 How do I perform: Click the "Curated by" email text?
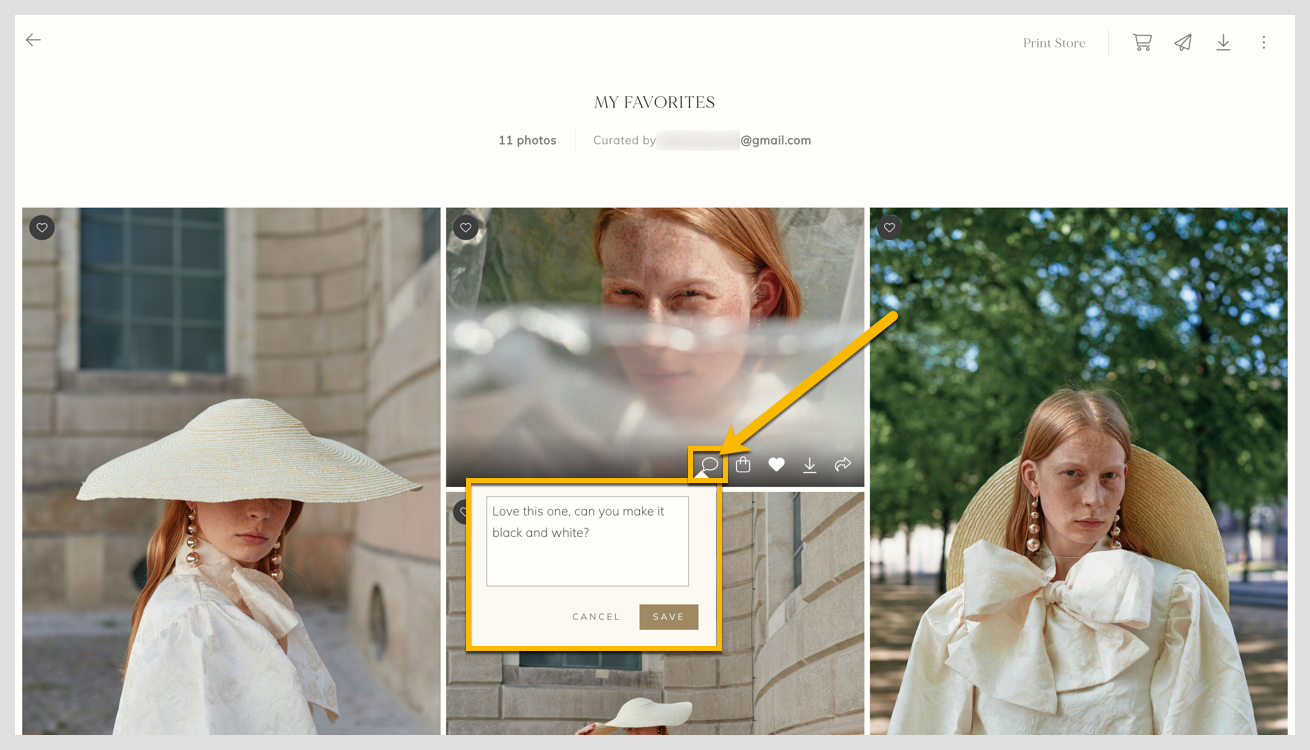tap(702, 141)
